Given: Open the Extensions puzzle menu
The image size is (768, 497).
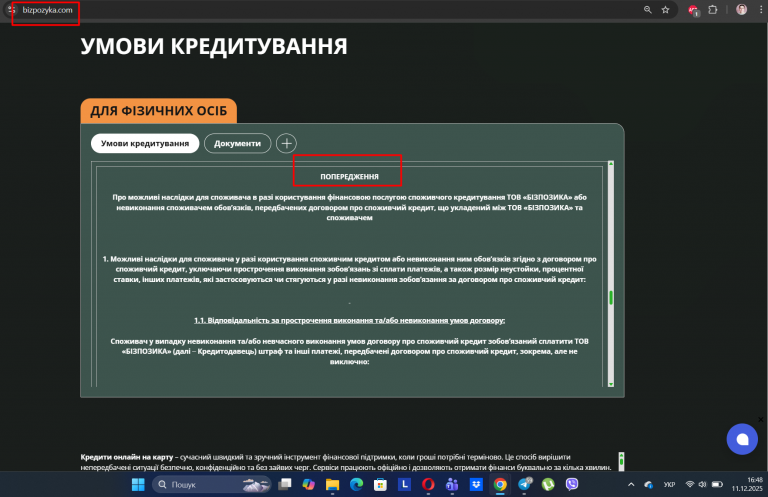Looking at the screenshot, I should [x=713, y=10].
